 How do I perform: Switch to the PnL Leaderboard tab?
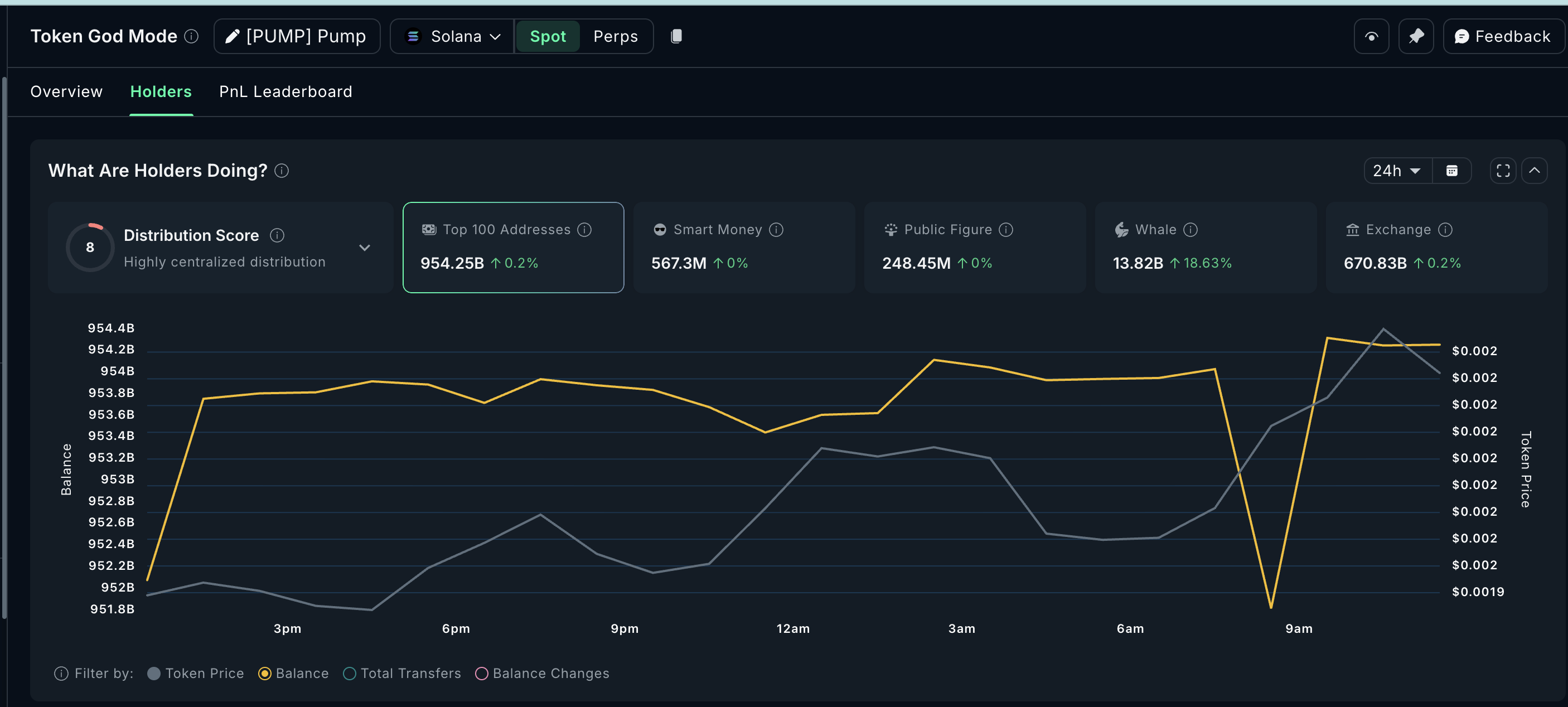pyautogui.click(x=285, y=91)
